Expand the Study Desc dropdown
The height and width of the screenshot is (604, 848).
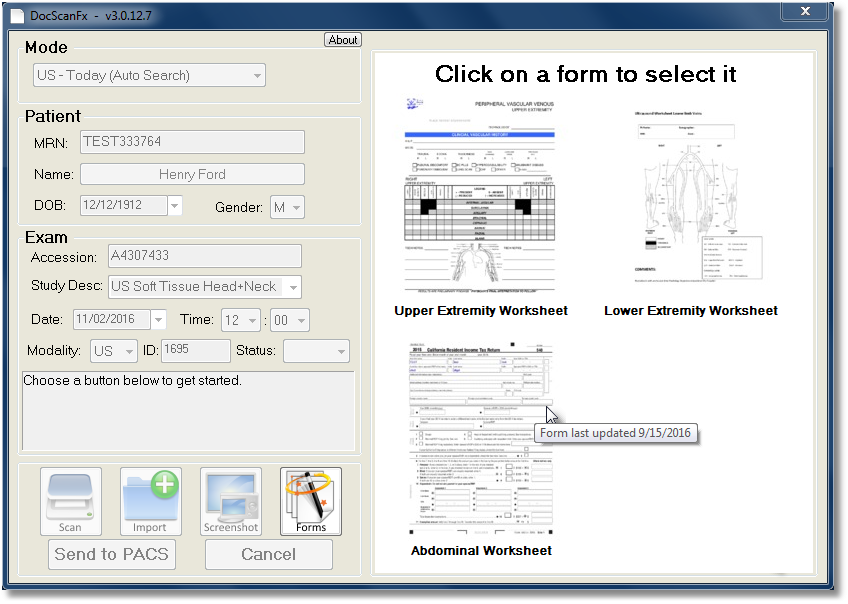point(293,287)
